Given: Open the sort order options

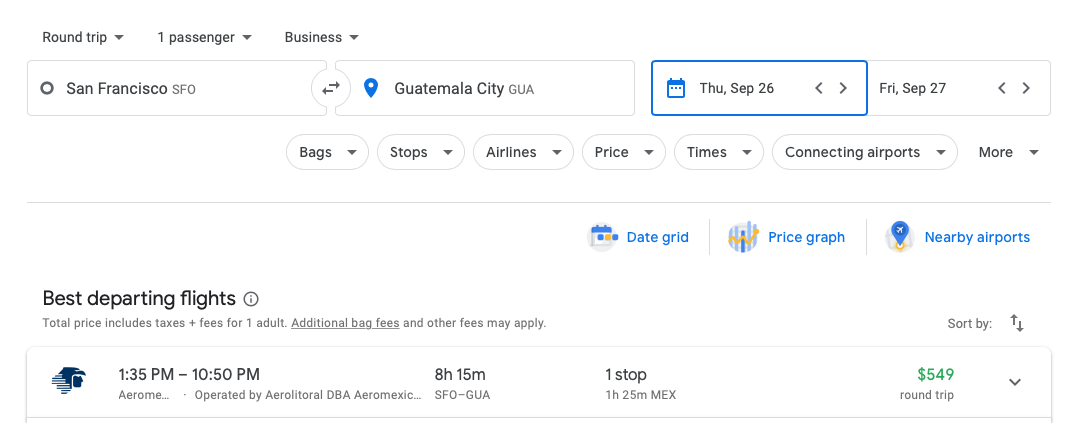Looking at the screenshot, I should coord(1017,323).
